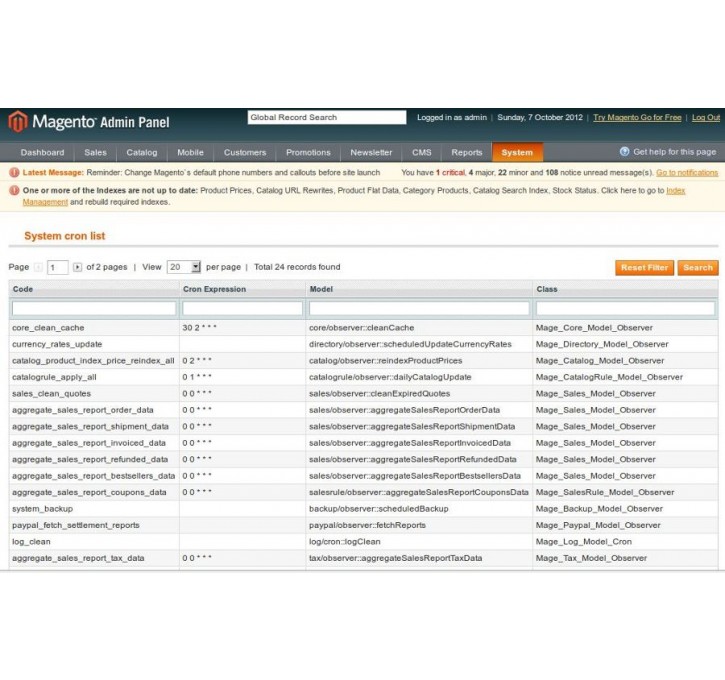Click the Code filter input

click(x=94, y=308)
